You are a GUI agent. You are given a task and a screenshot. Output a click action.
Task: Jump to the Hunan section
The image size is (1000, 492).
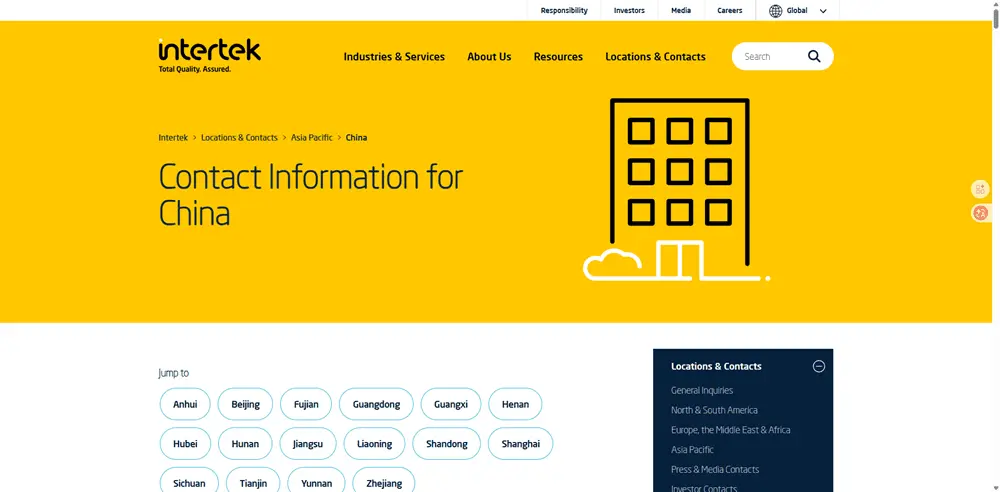pos(246,444)
